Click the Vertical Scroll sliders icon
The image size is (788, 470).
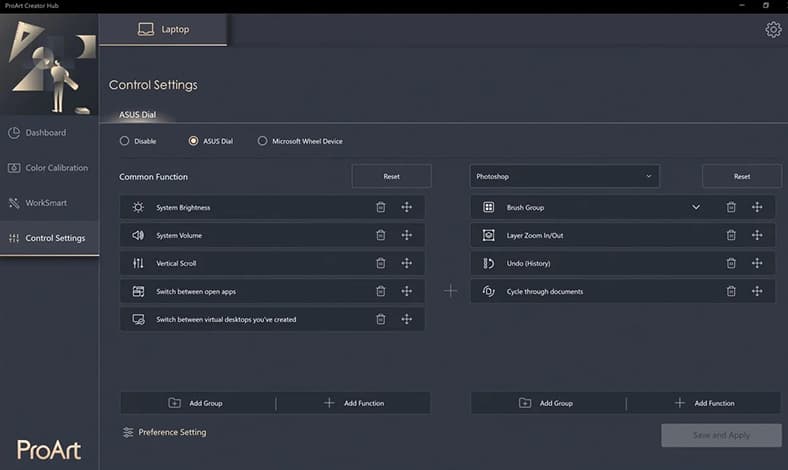point(138,263)
